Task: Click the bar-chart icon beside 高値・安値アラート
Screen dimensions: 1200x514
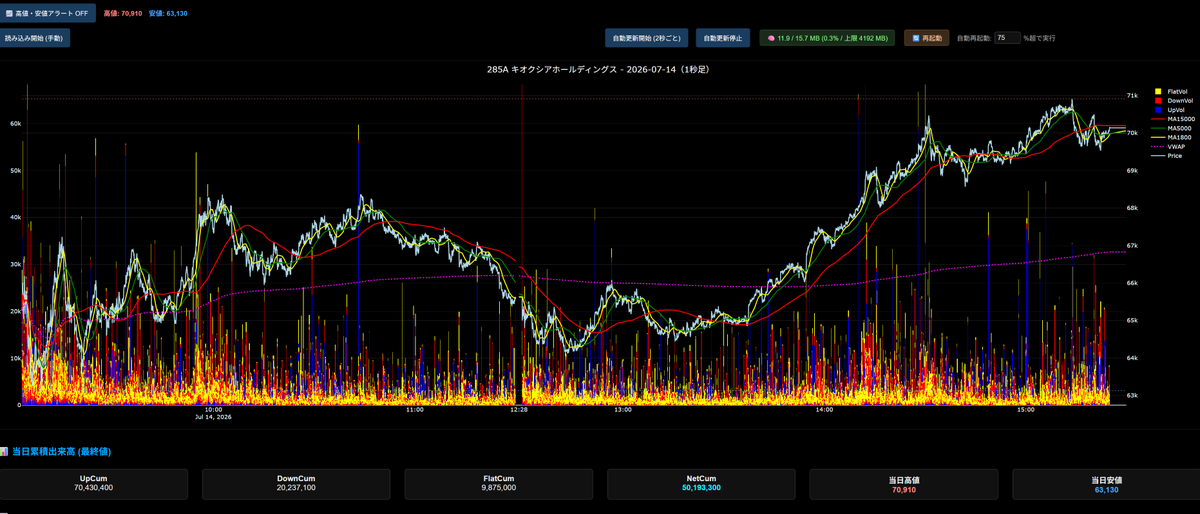Action: pyautogui.click(x=10, y=13)
